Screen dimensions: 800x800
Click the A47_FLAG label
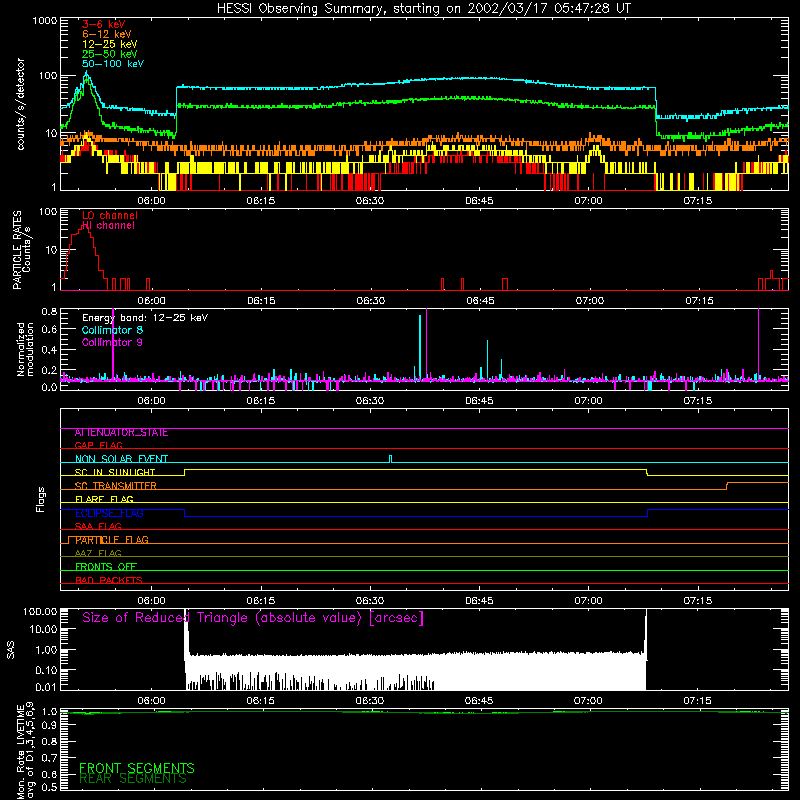(x=98, y=554)
